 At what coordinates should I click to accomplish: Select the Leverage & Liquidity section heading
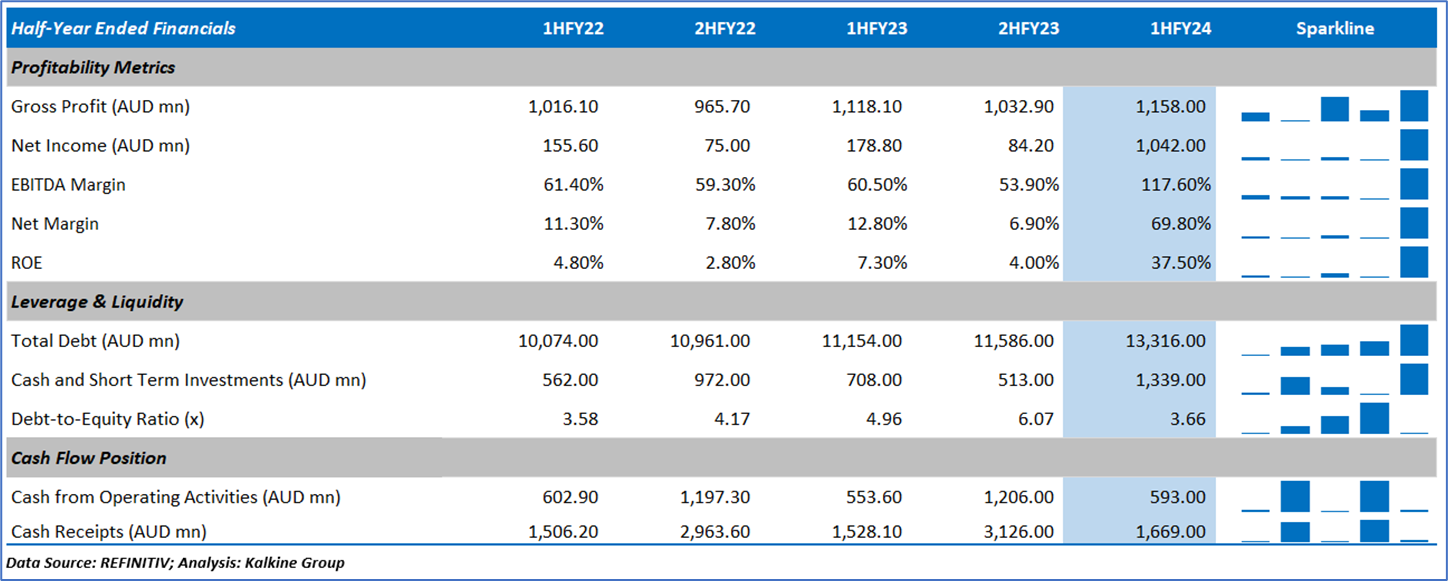pos(97,301)
